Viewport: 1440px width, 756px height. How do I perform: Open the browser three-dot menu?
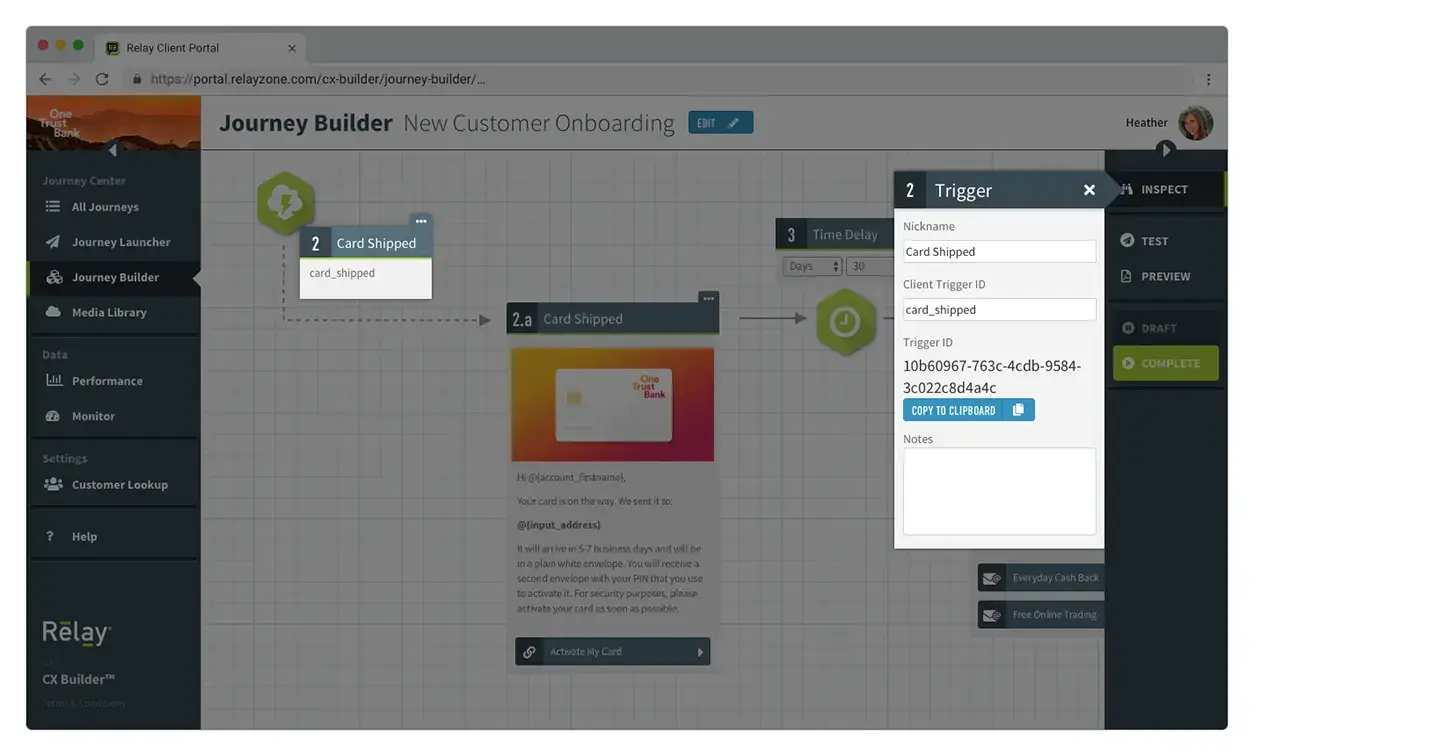click(1208, 79)
